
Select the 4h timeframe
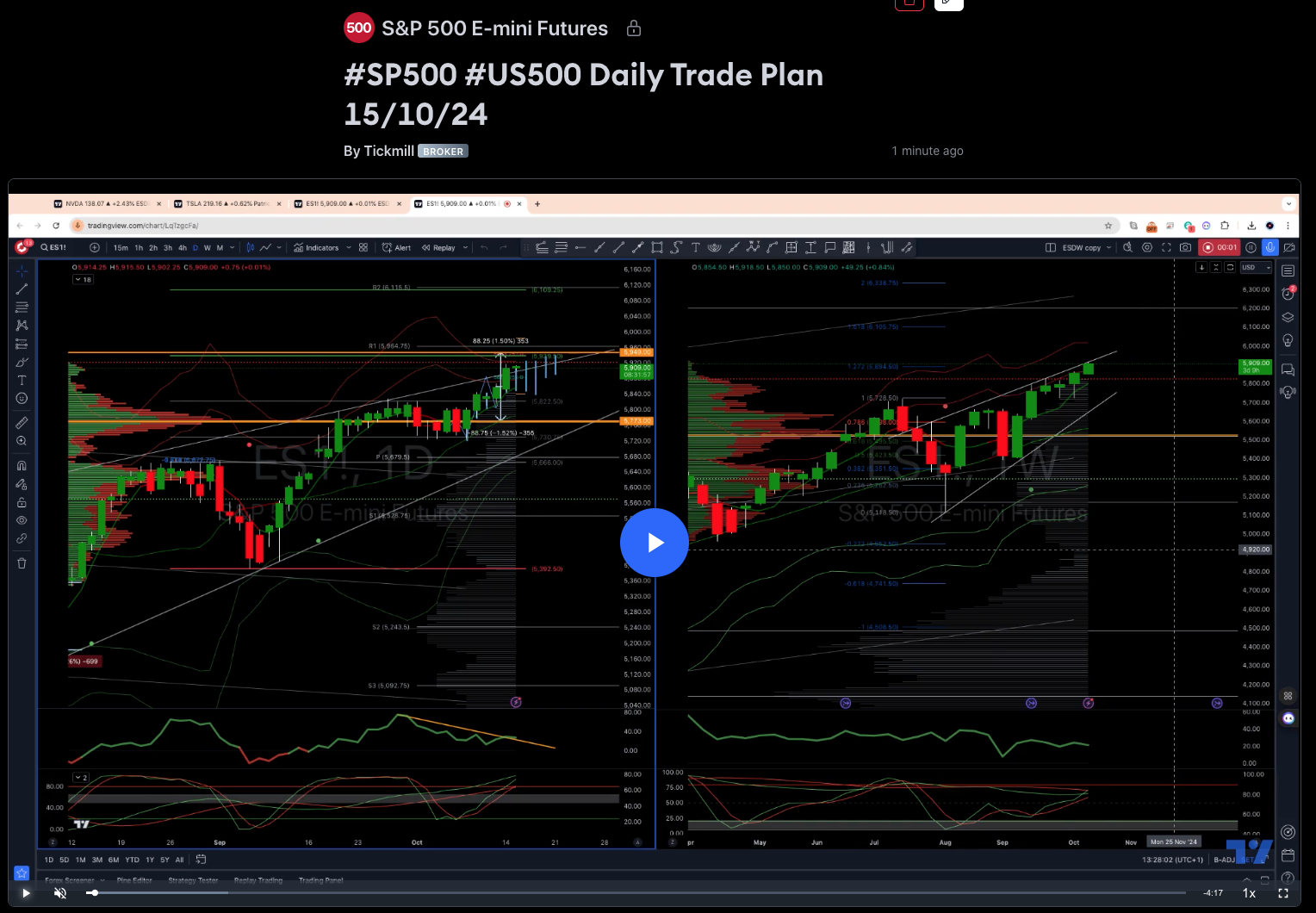[183, 247]
